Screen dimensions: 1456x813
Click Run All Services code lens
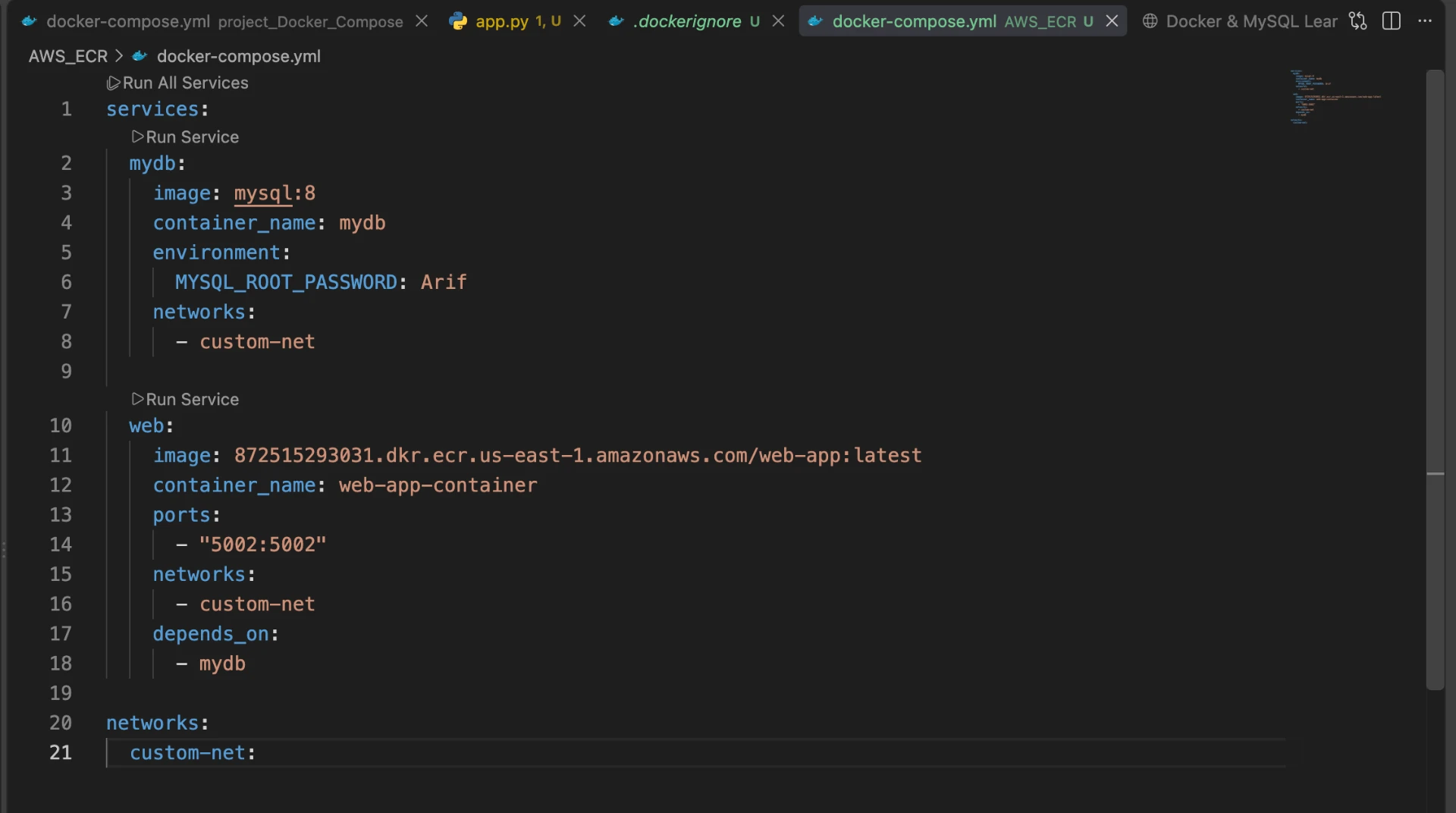(x=177, y=83)
